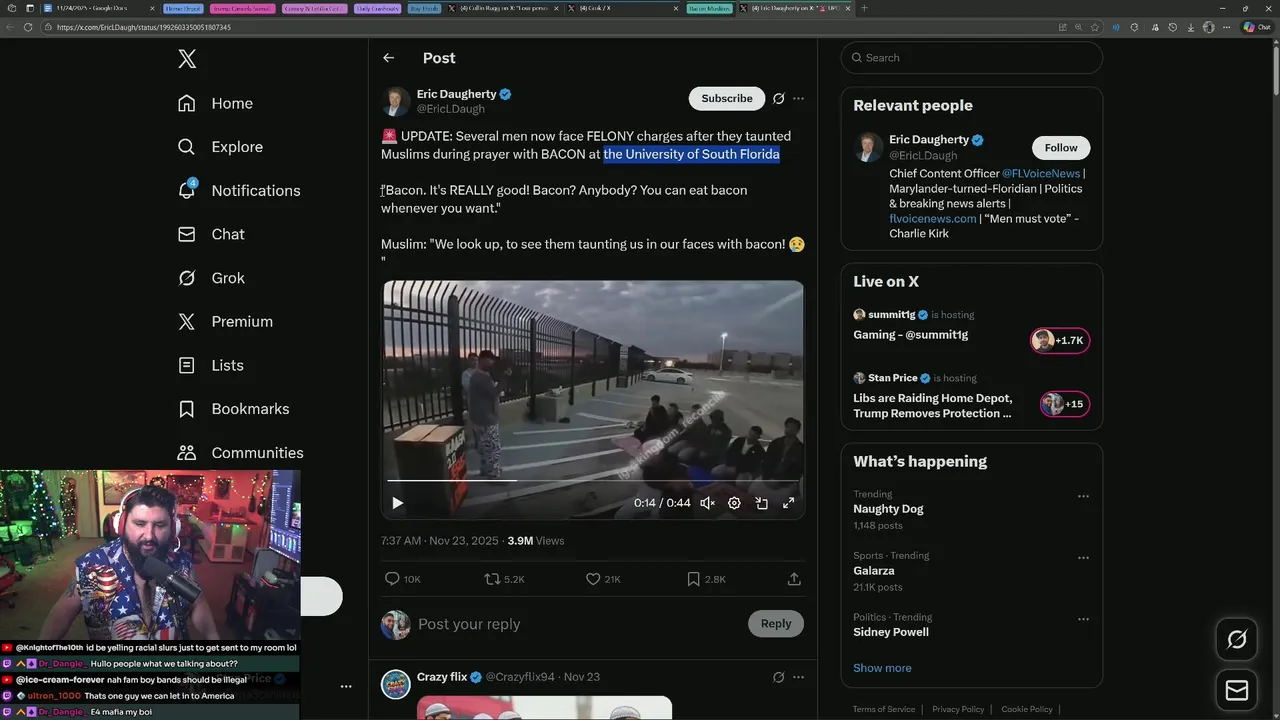Viewport: 1280px width, 720px height.
Task: Open Crazy flix profile from reply
Action: (442, 677)
